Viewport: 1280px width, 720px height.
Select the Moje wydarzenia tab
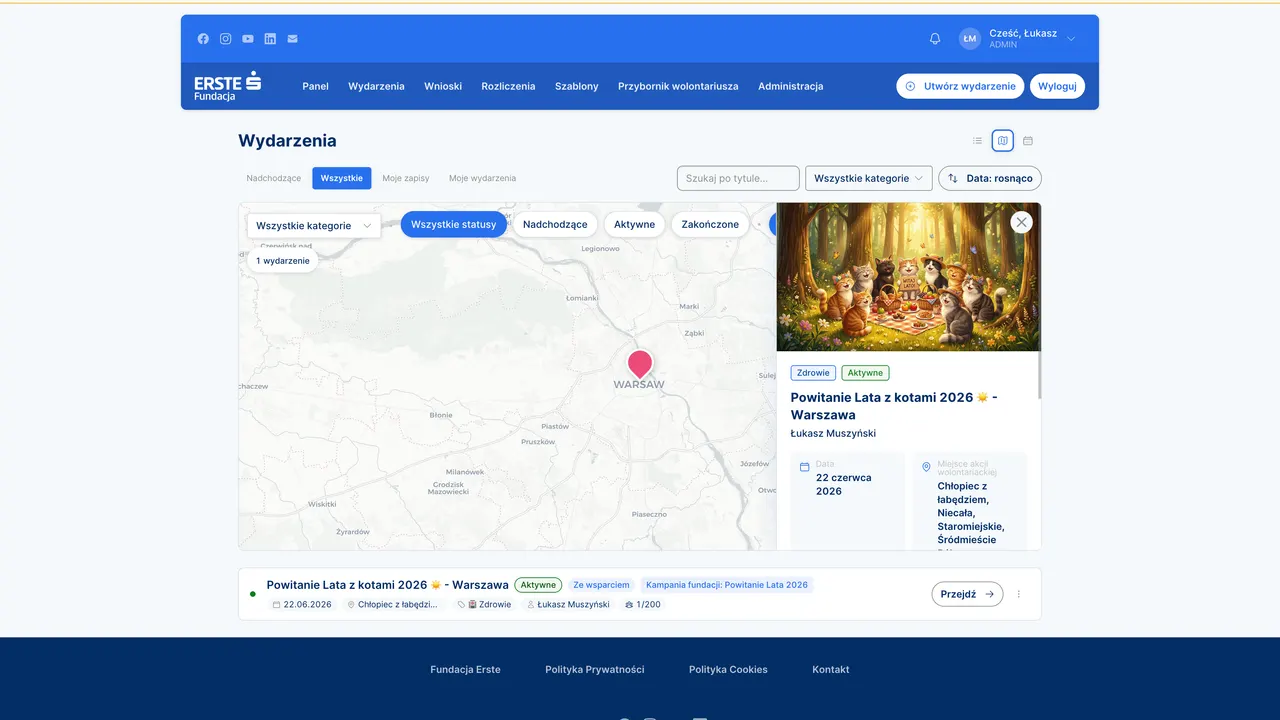[x=483, y=178]
